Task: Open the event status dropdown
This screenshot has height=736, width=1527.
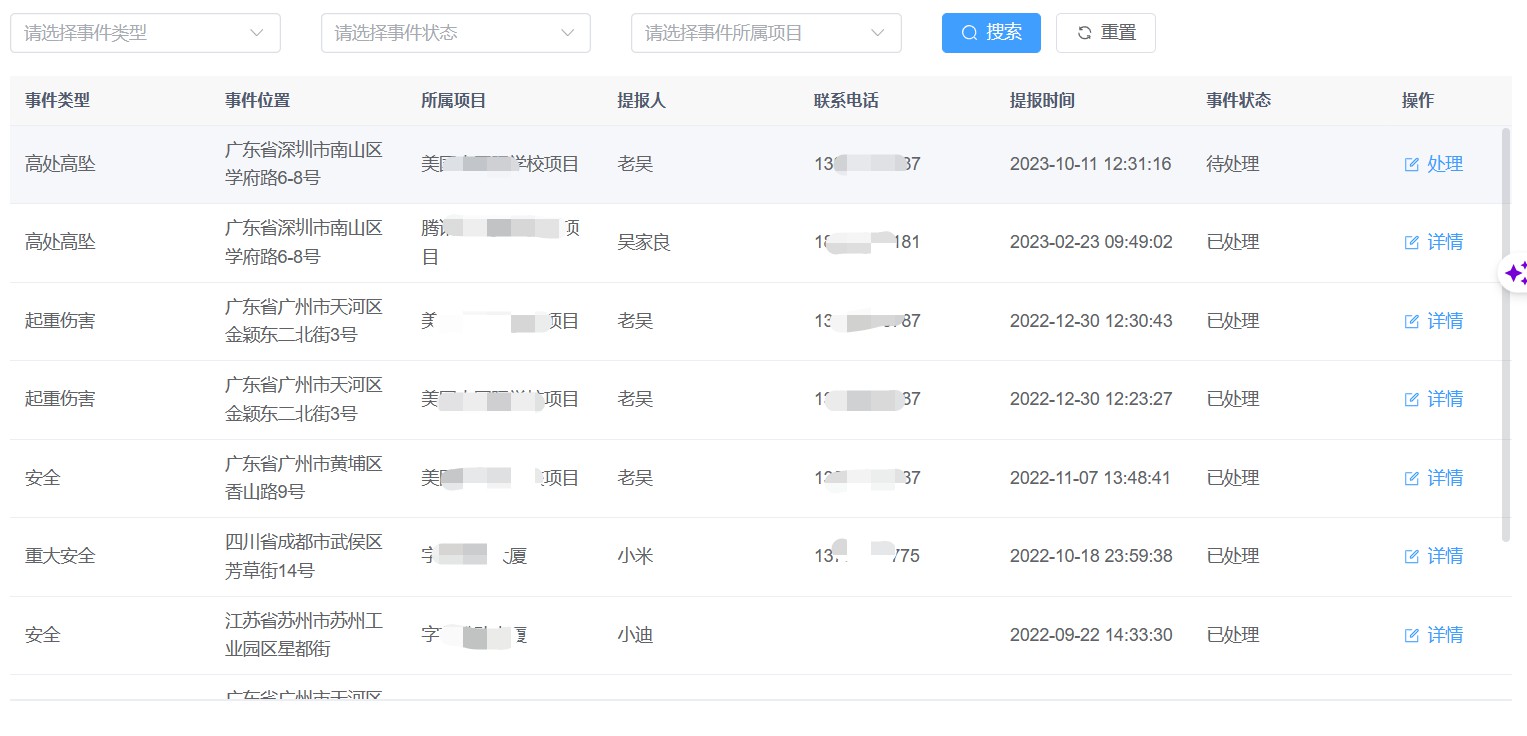Action: (455, 33)
